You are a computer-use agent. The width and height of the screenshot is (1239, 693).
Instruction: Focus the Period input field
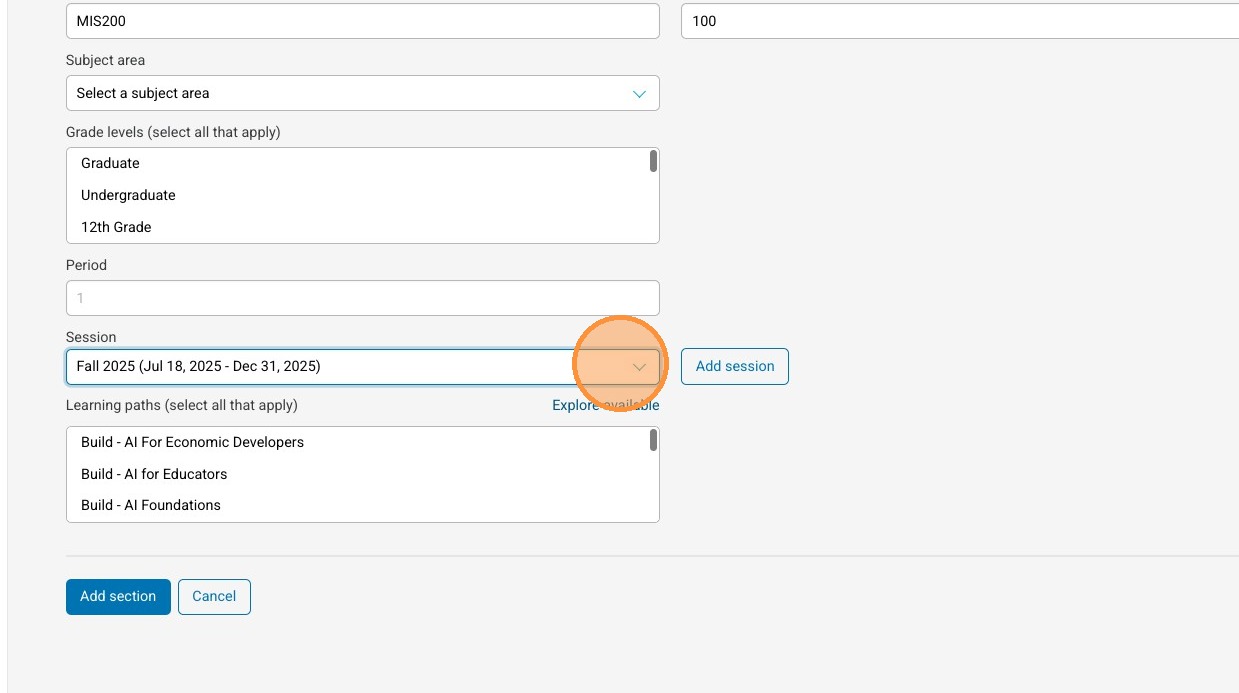pos(362,298)
